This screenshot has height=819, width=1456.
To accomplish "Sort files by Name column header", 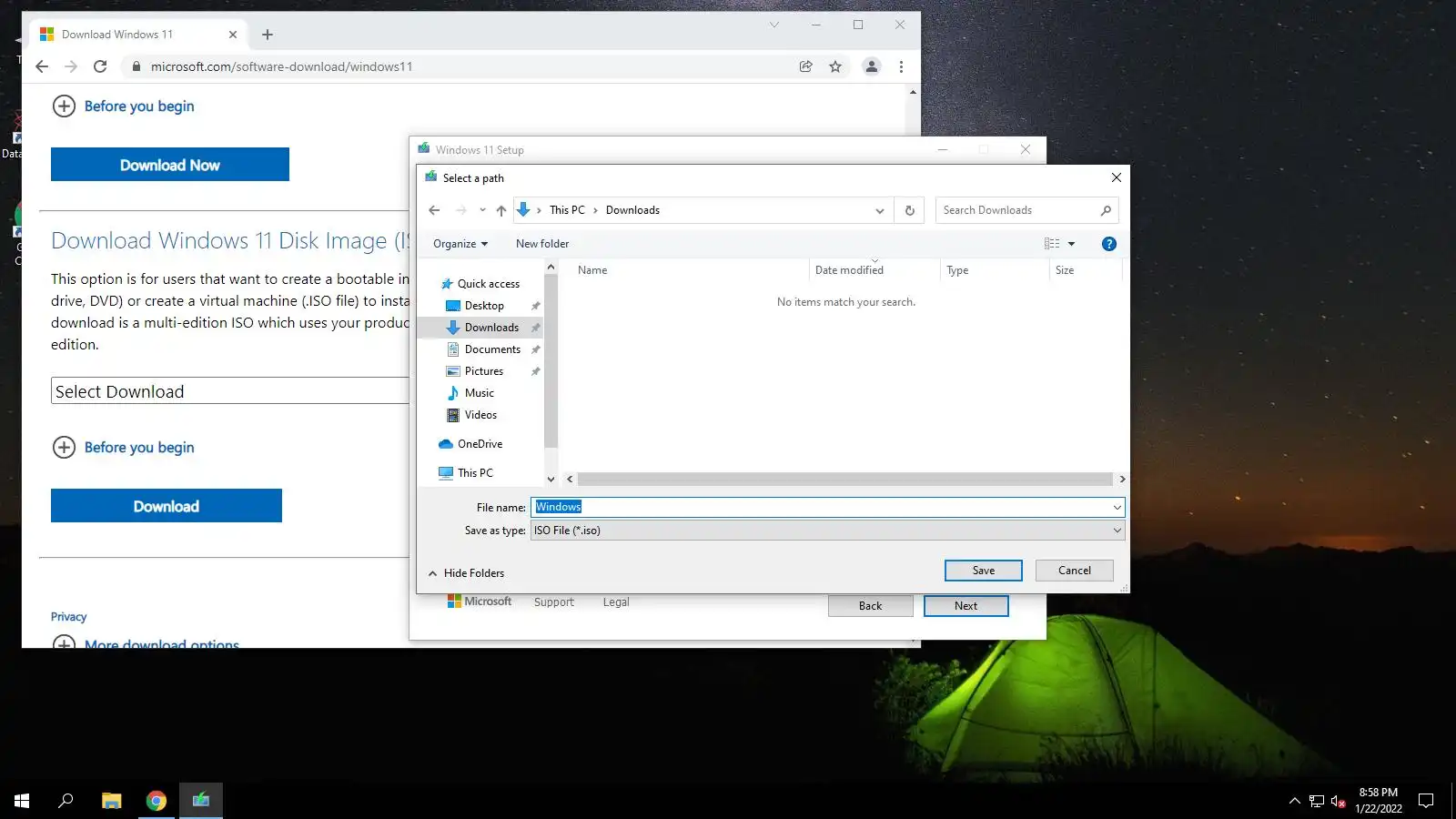I will tap(592, 270).
